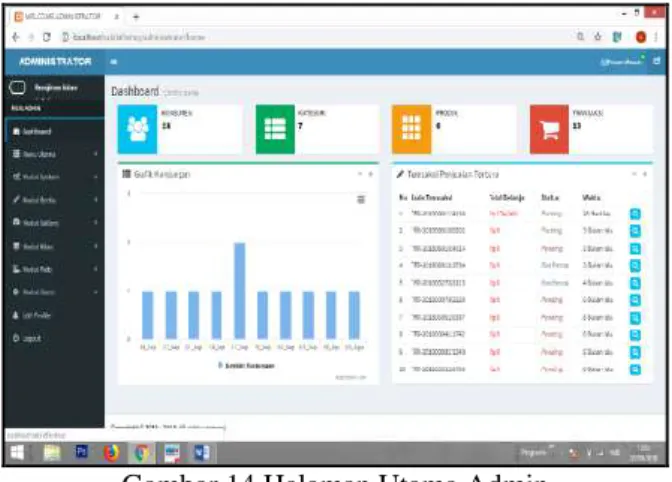Click the red Transaksi shopping cart icon

click(x=549, y=129)
